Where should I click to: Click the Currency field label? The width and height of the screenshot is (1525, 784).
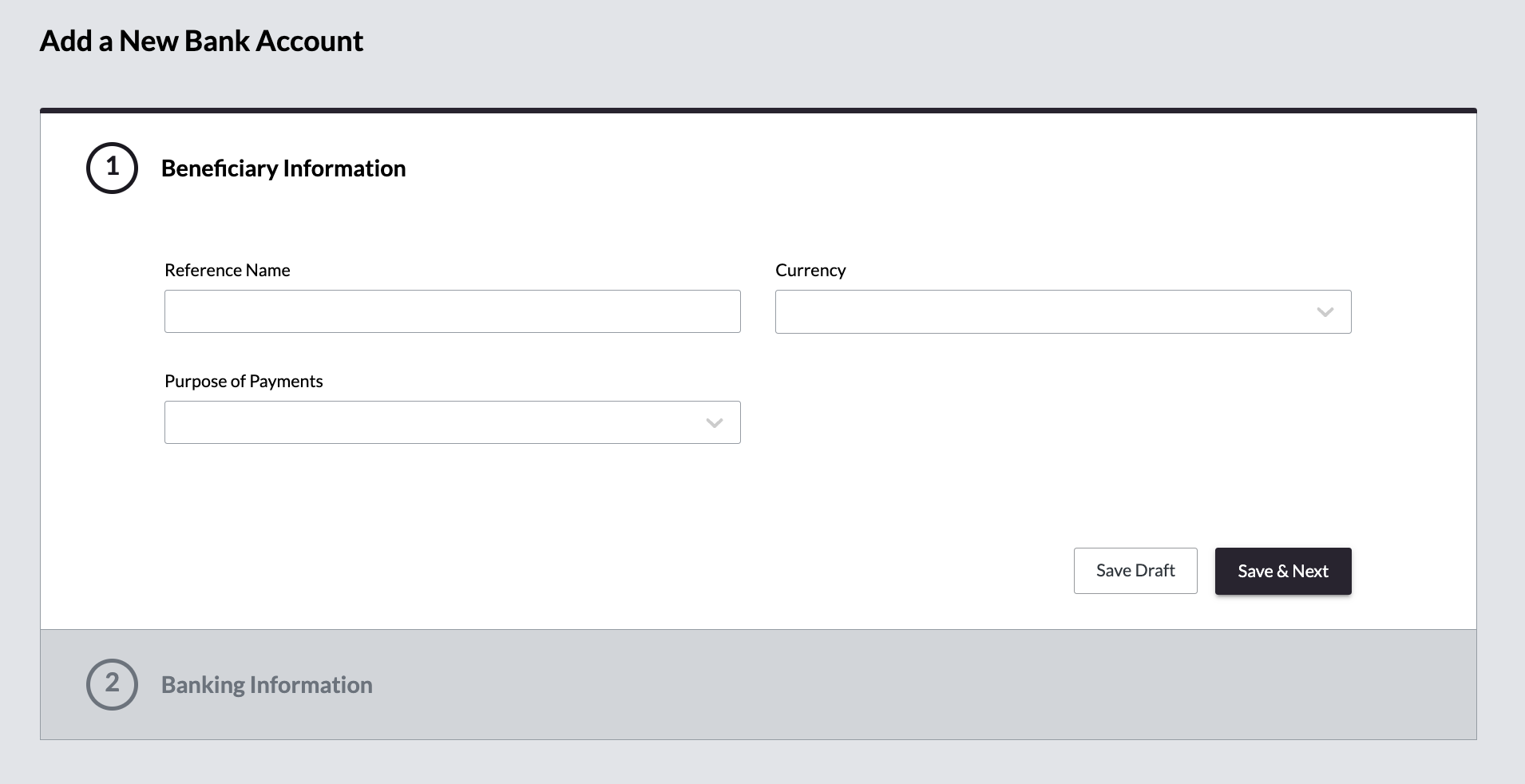point(810,271)
